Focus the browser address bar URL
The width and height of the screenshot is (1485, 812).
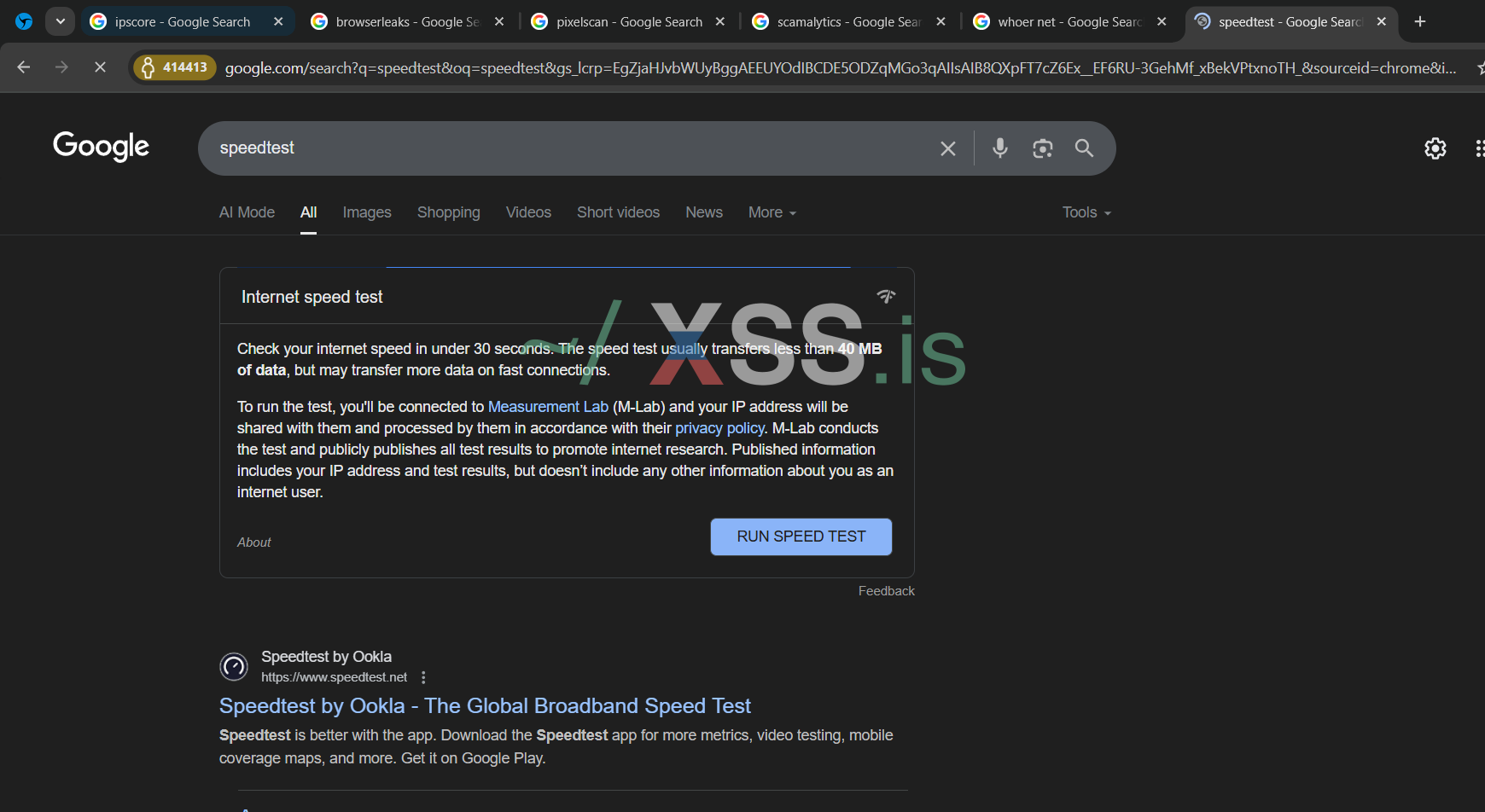point(841,68)
